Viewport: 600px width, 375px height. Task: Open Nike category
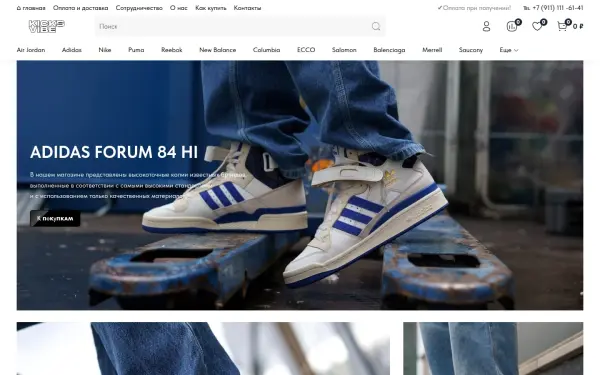point(104,50)
